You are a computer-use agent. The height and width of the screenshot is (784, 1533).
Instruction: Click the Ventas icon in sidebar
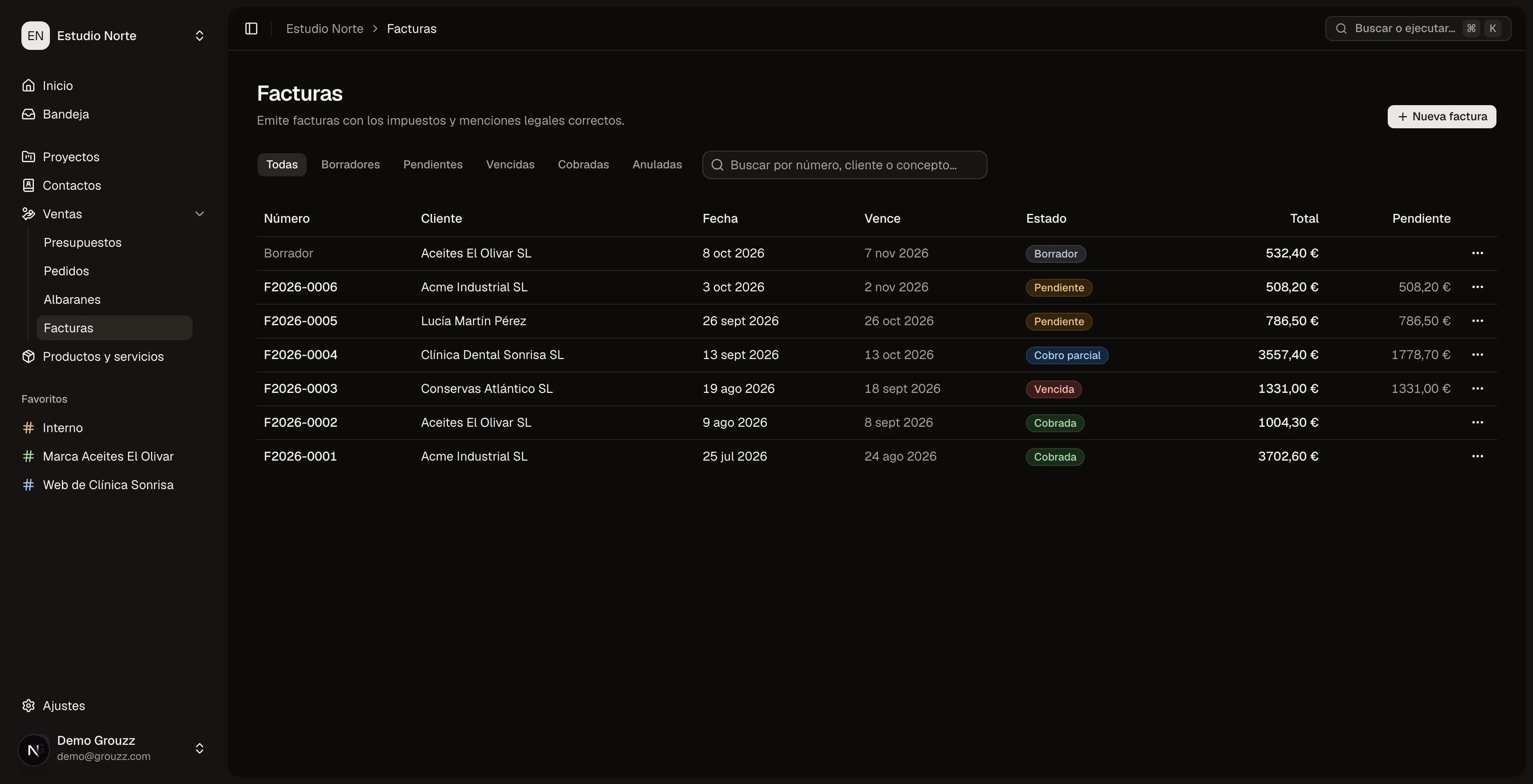coord(28,214)
